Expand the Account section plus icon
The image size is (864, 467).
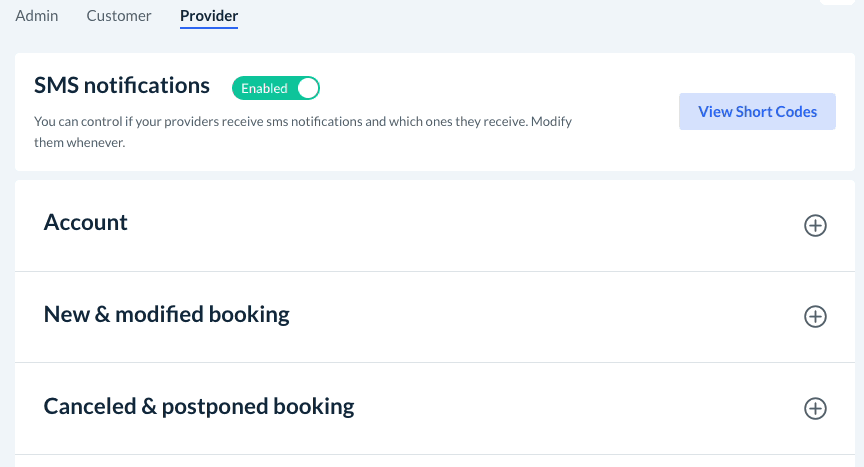815,226
